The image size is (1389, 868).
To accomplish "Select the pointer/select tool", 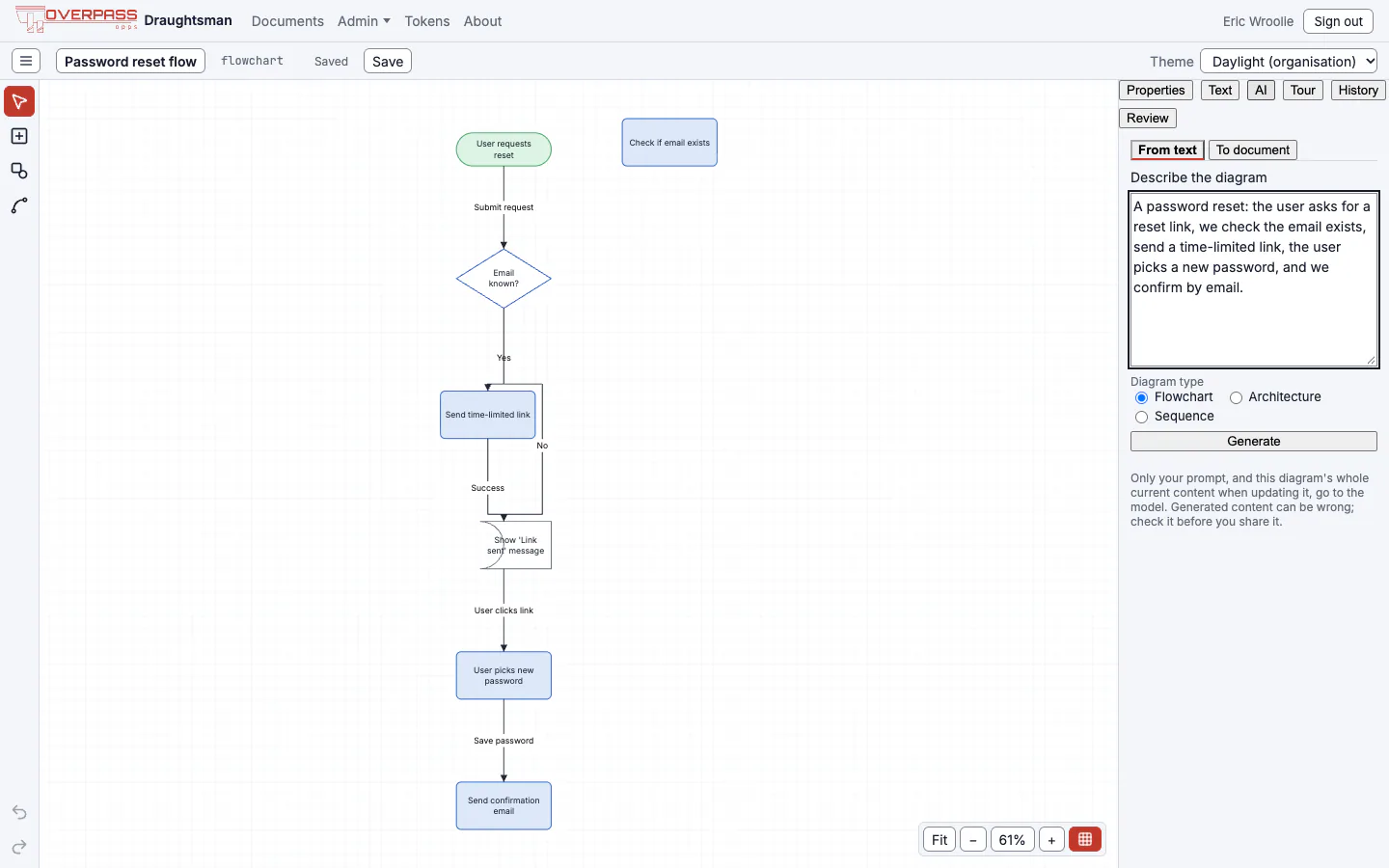I will click(19, 101).
